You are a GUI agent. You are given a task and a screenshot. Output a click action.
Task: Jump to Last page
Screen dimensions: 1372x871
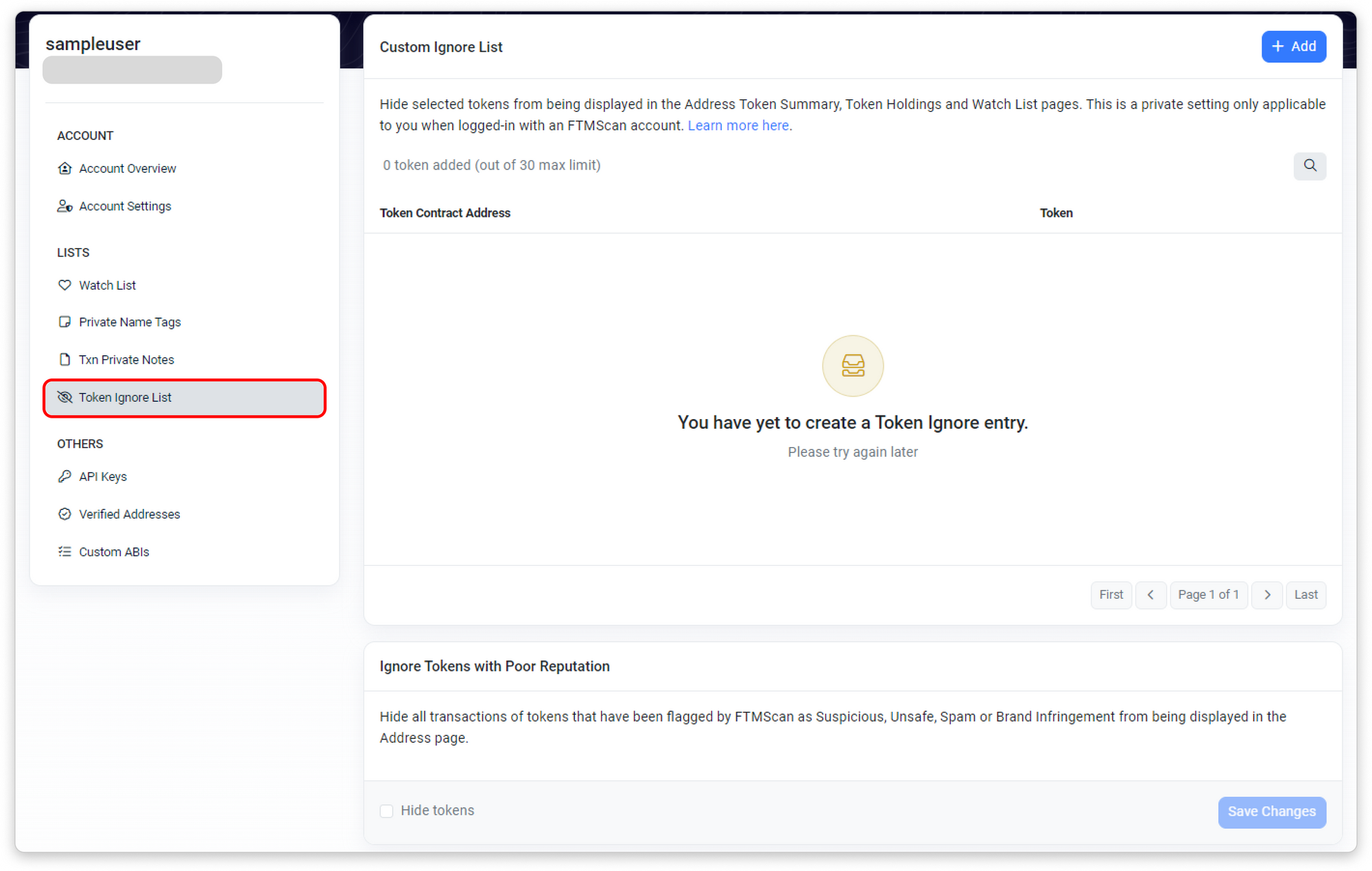1305,595
